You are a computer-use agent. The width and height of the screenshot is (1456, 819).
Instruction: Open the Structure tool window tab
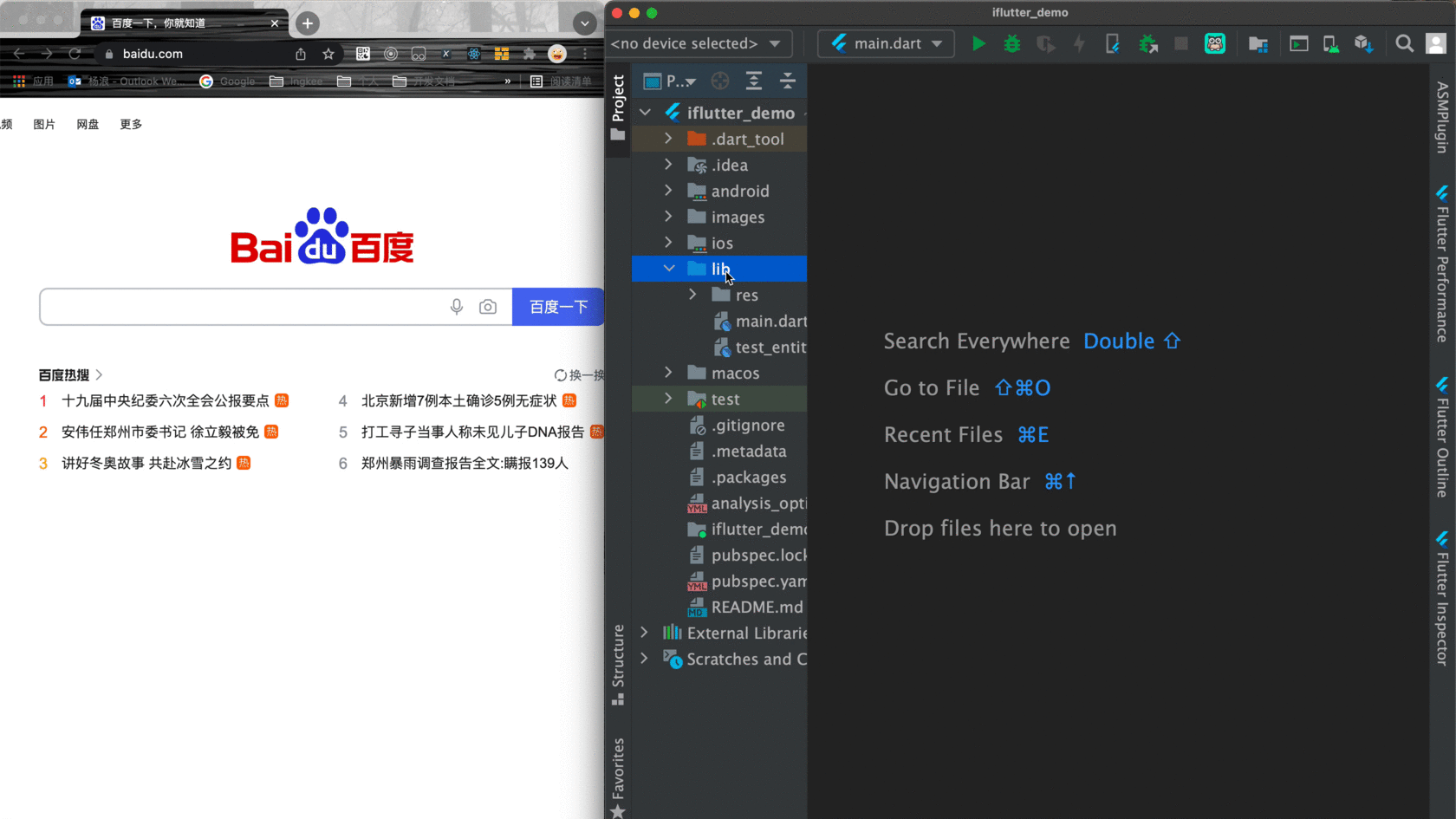[x=618, y=665]
